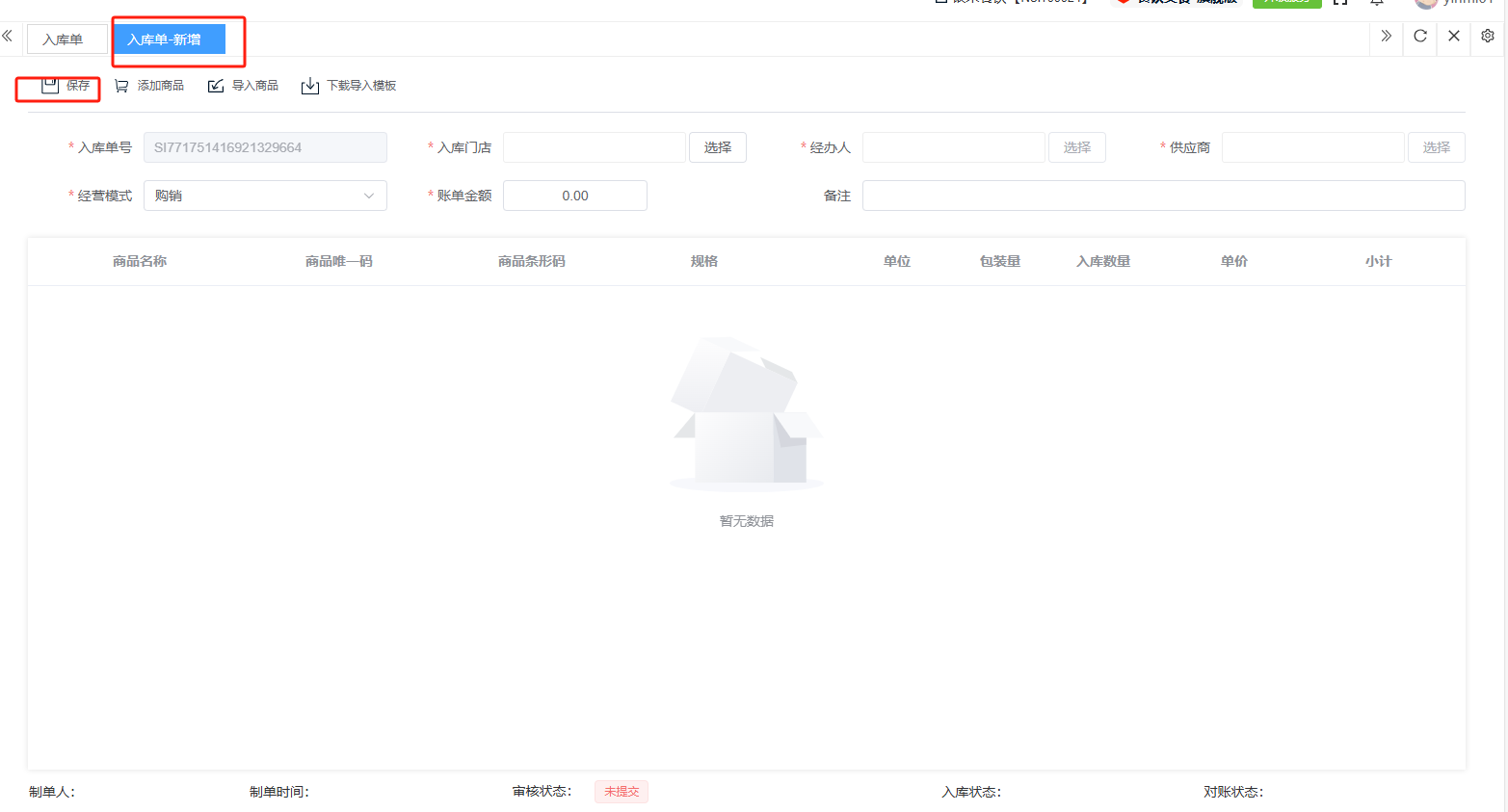The width and height of the screenshot is (1508, 812).
Task: Open tab settings via the gear icon
Action: (1488, 37)
